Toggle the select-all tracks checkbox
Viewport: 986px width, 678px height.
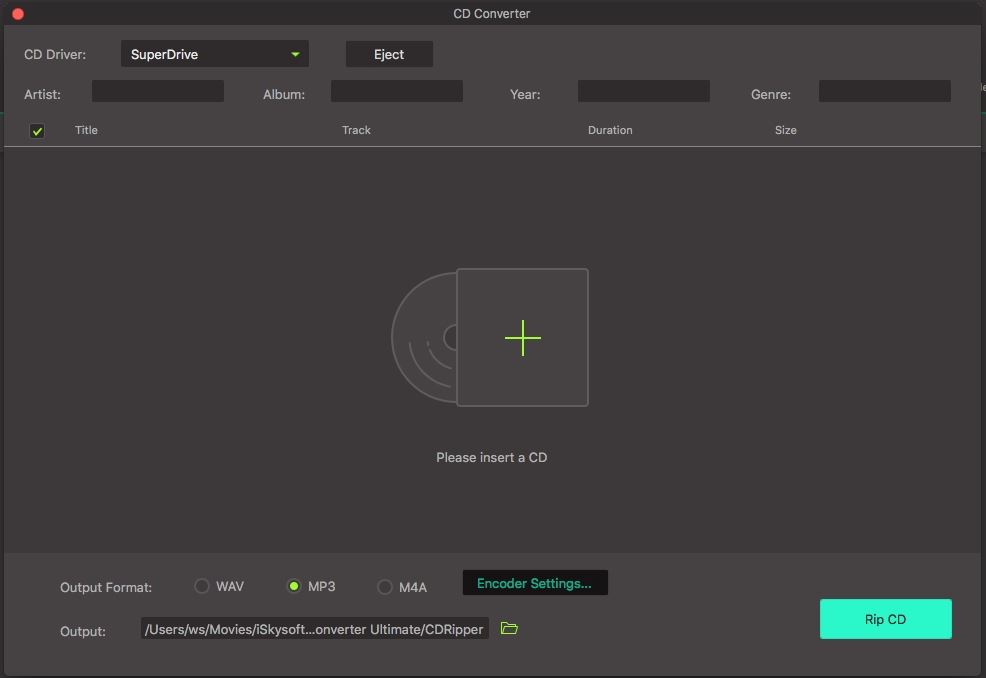pos(37,131)
